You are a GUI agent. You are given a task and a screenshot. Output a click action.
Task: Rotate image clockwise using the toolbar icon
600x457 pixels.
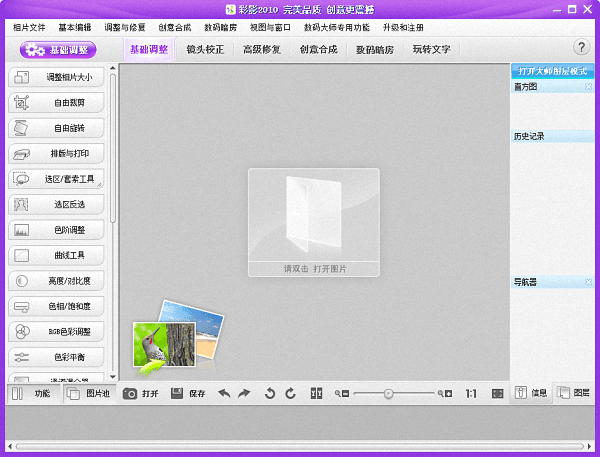click(x=290, y=394)
